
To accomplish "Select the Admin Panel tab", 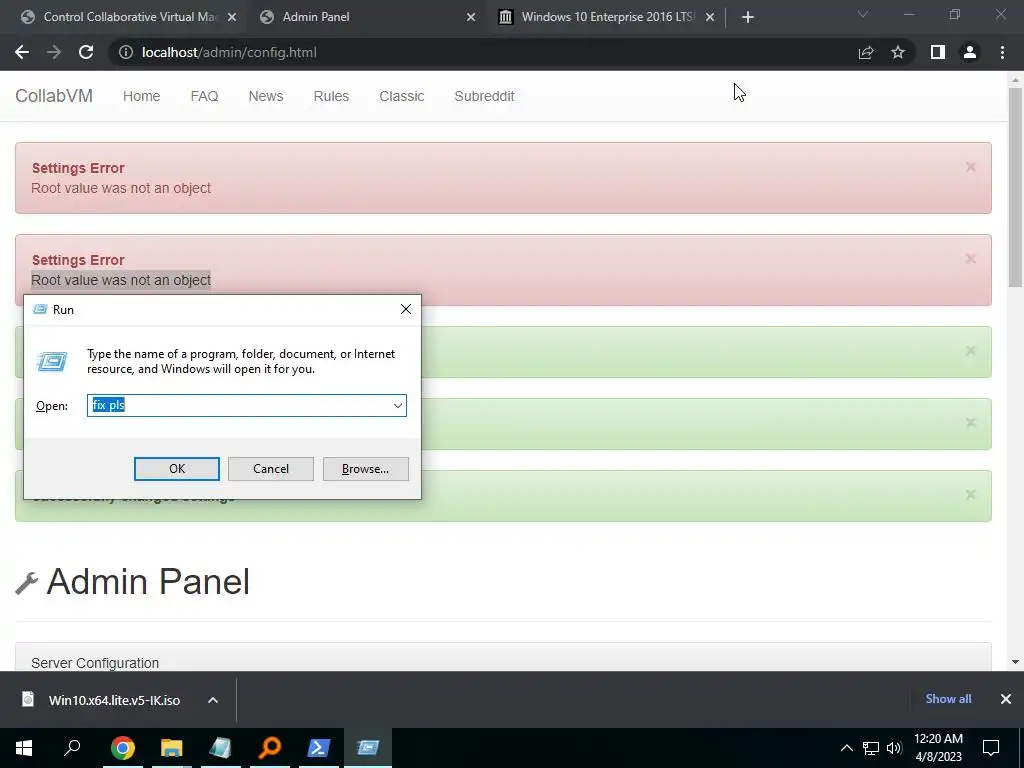I will pos(367,17).
